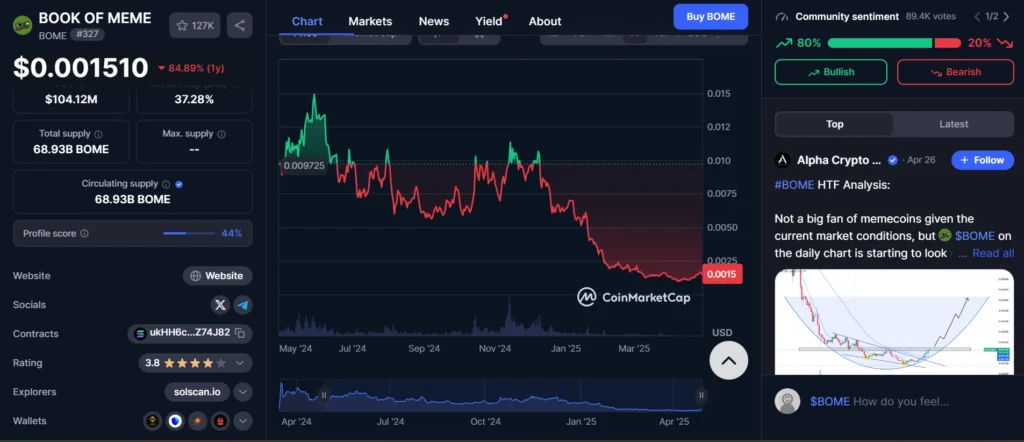Click the 44% profile score value
The width and height of the screenshot is (1024, 442).
(x=232, y=233)
